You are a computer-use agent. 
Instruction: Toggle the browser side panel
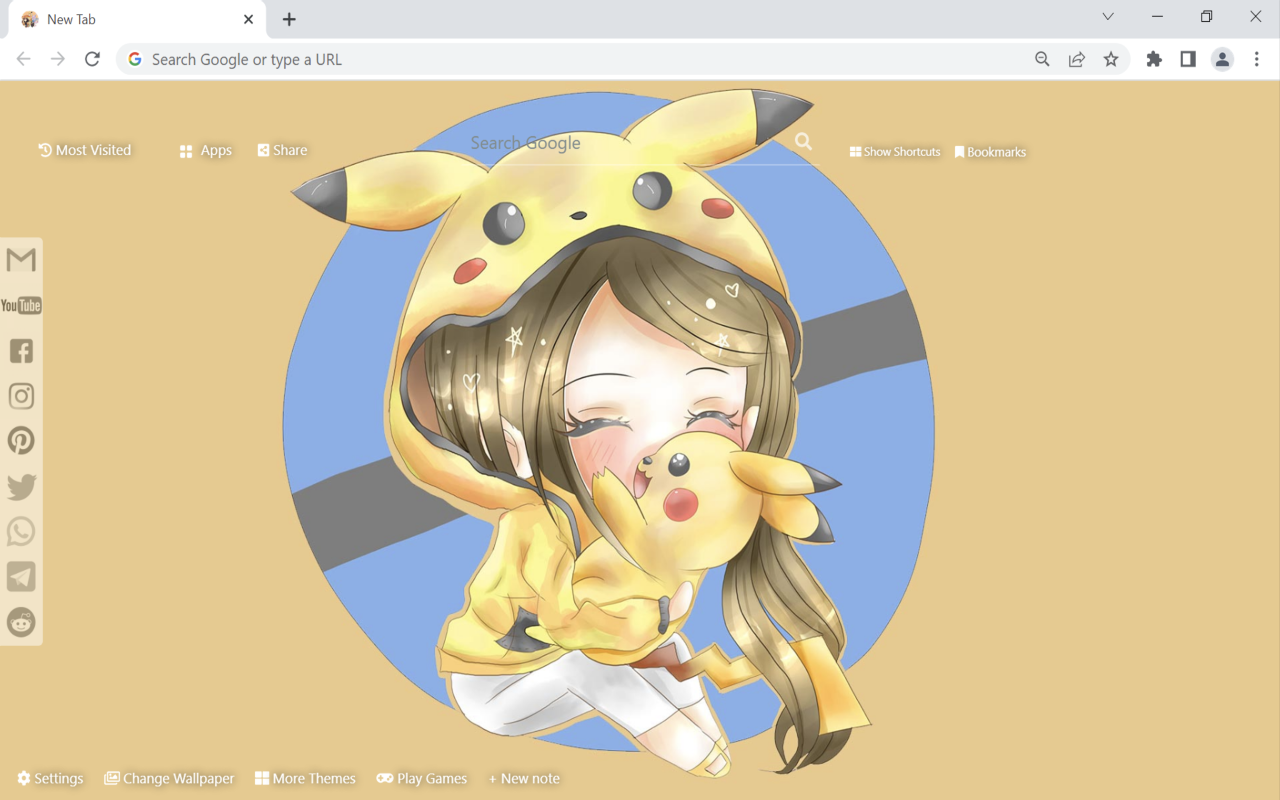[1188, 59]
